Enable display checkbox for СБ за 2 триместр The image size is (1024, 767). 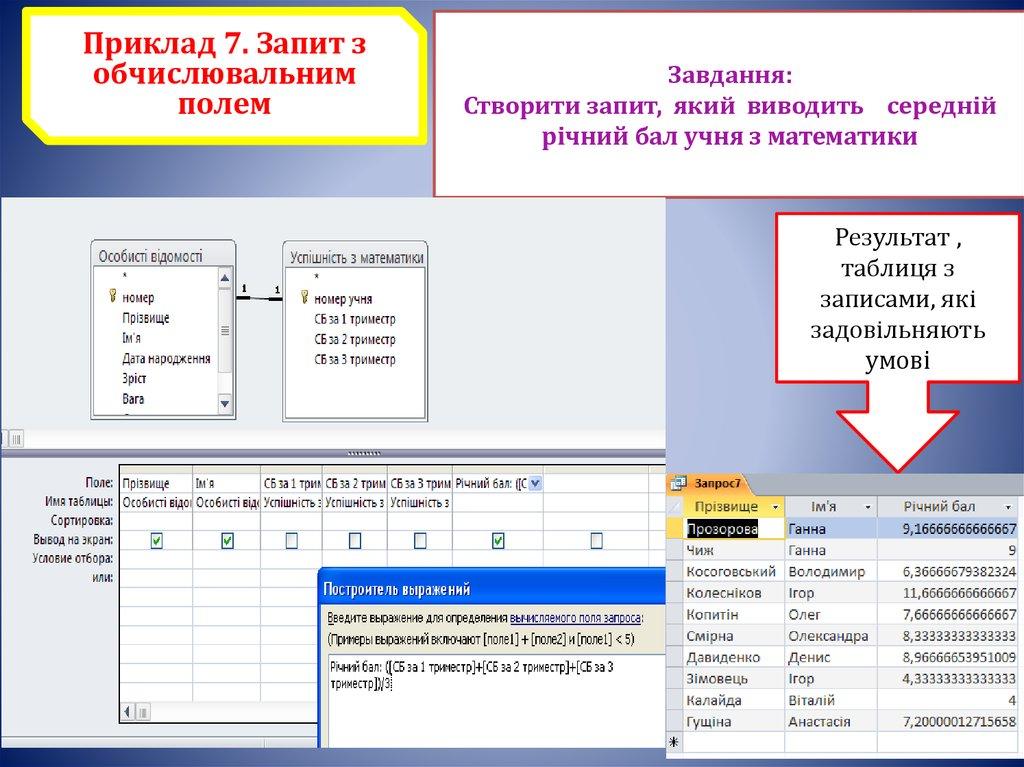pos(352,542)
